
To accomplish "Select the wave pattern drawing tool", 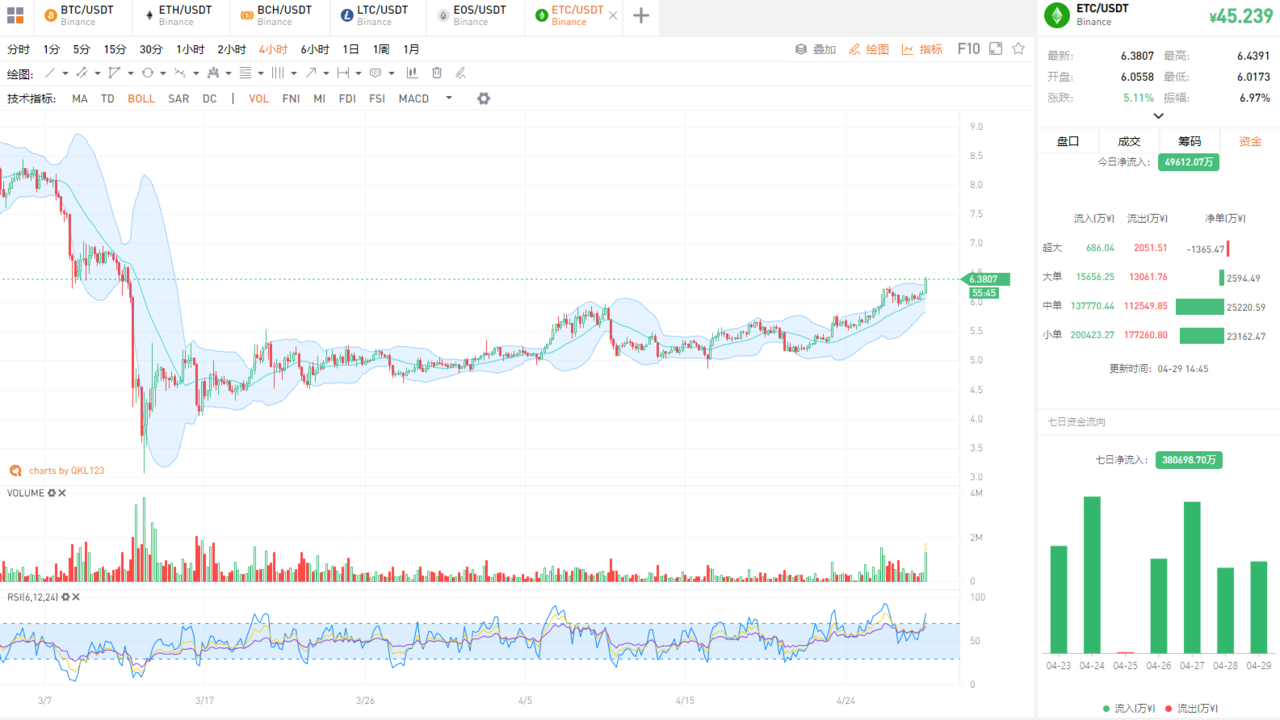I will tap(180, 73).
